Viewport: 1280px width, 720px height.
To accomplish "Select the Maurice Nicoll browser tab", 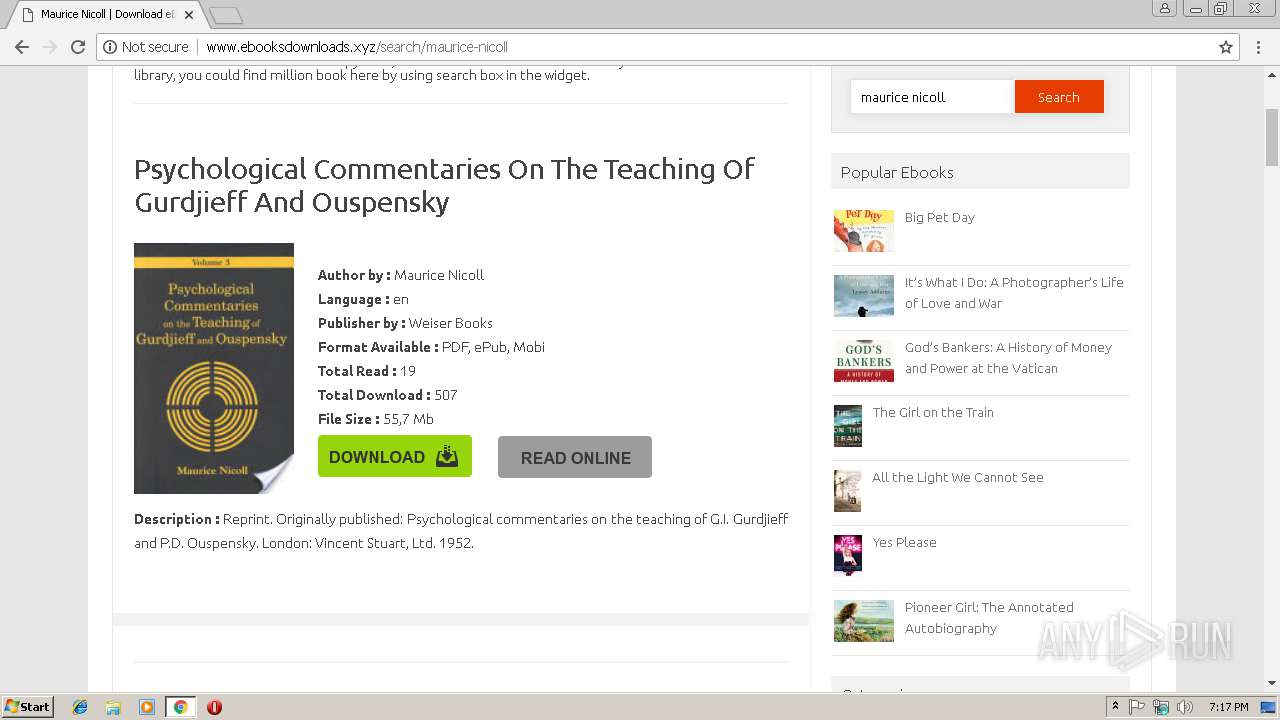I will click(x=106, y=15).
